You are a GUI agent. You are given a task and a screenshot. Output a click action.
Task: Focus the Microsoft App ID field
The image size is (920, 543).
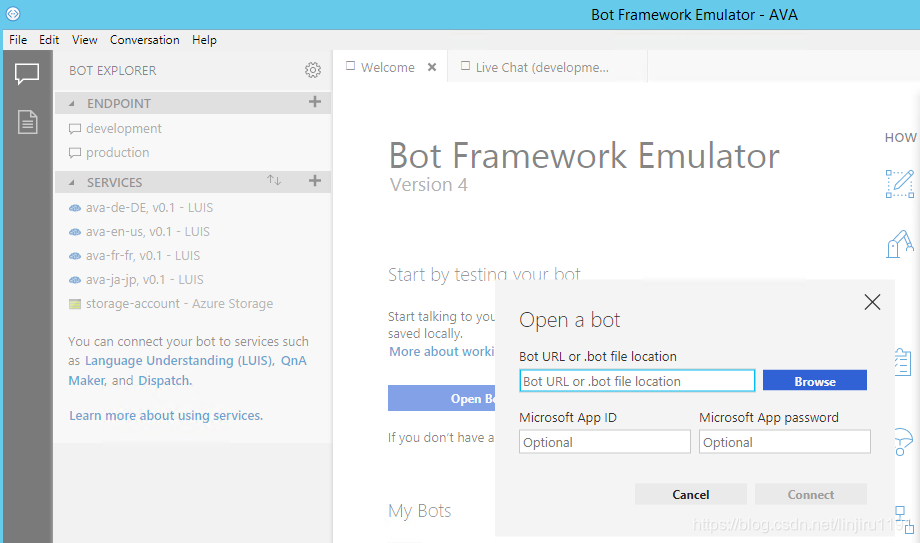point(604,441)
